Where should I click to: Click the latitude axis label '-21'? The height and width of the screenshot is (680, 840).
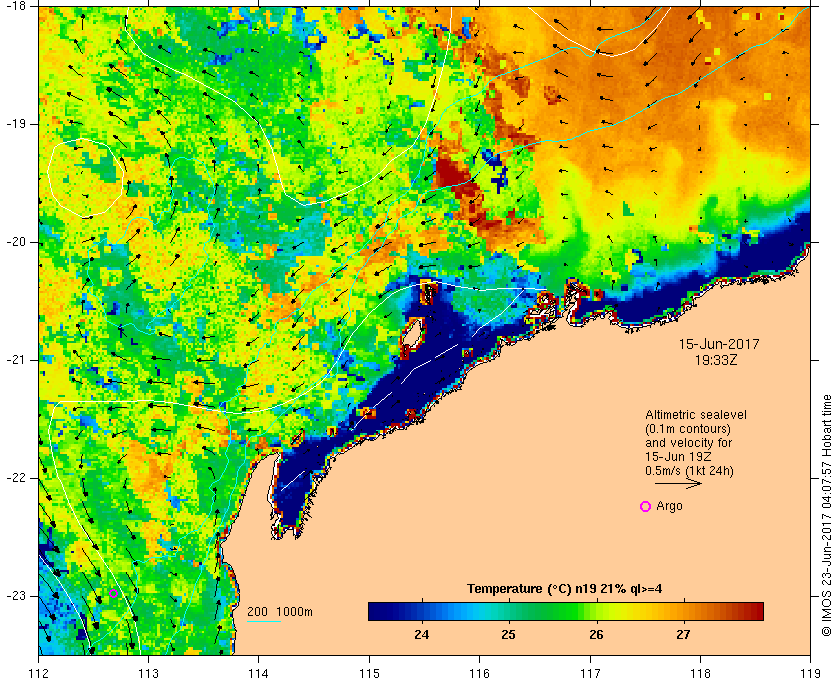click(16, 360)
